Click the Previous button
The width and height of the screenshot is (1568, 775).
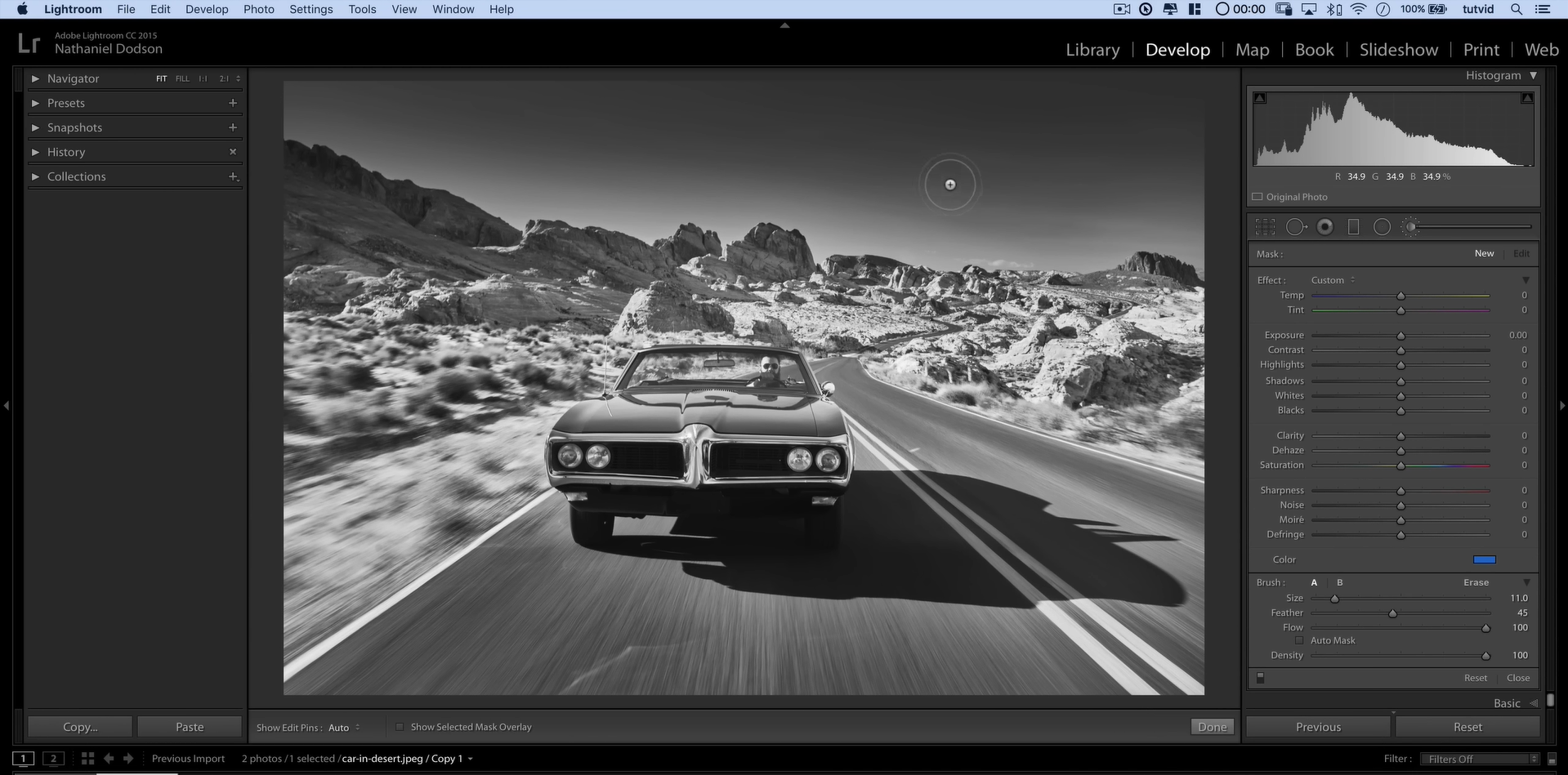pyautogui.click(x=1318, y=726)
